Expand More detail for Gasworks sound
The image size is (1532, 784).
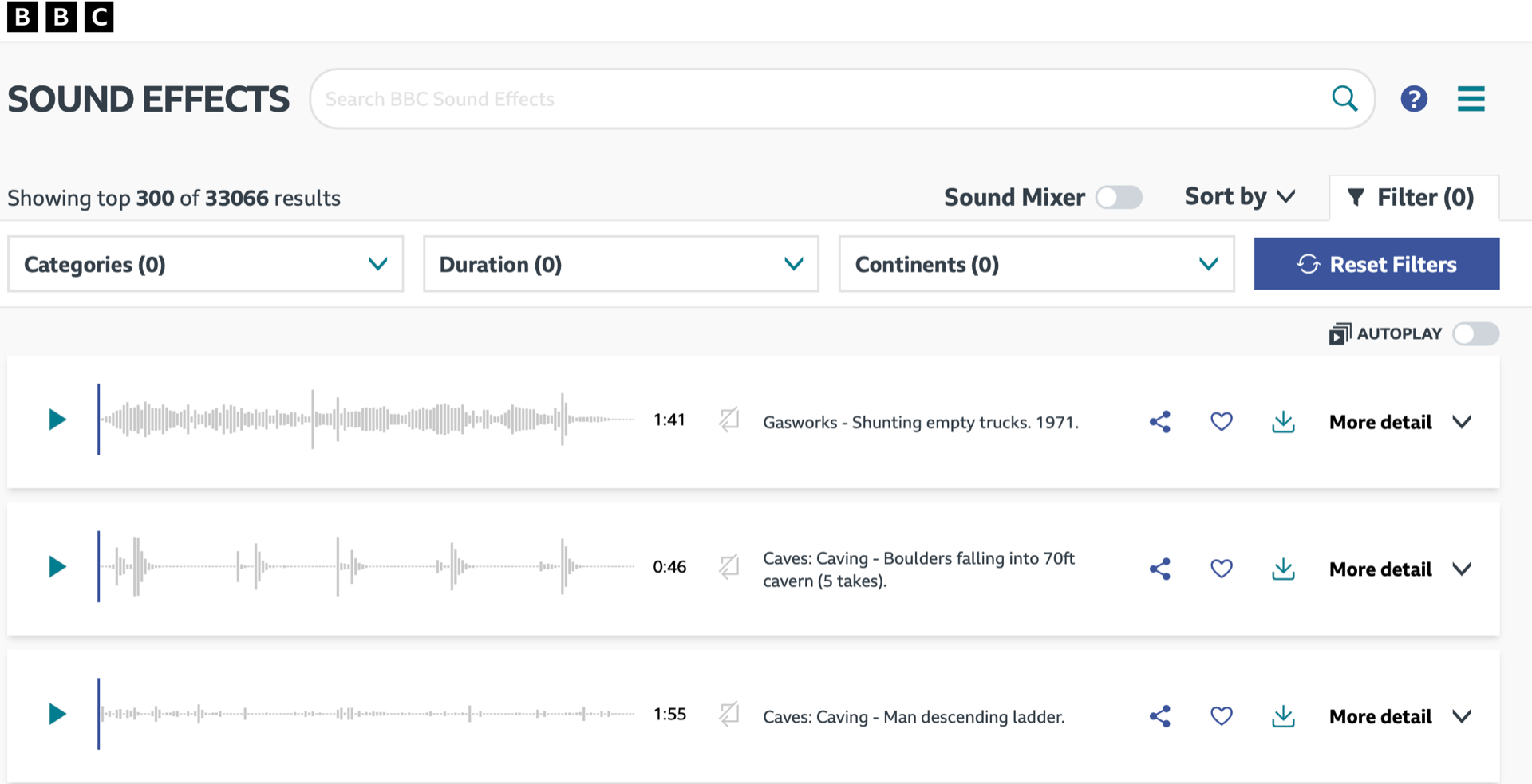click(x=1400, y=422)
